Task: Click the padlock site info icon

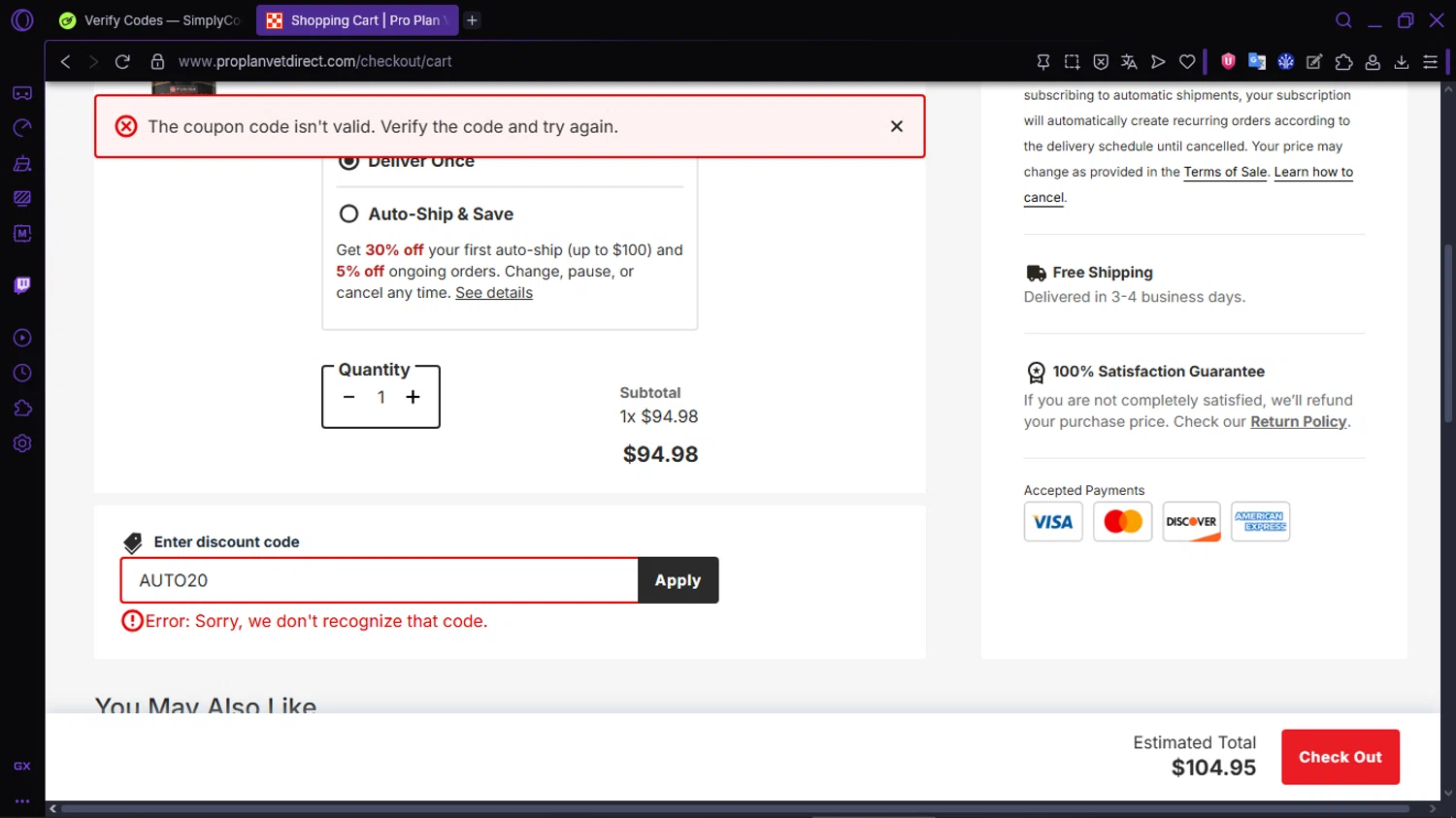Action: [x=157, y=61]
